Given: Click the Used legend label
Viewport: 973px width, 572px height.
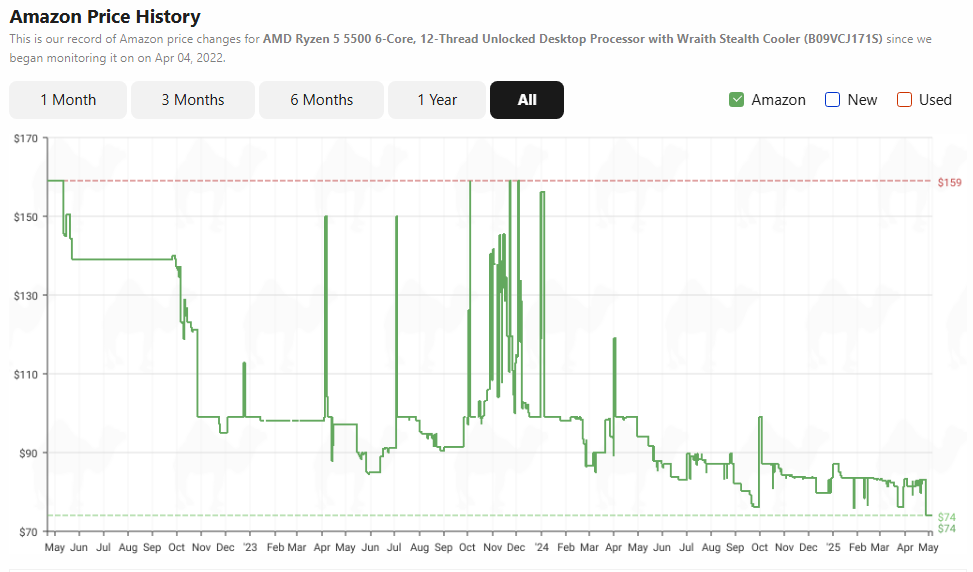Looking at the screenshot, I should click(935, 100).
